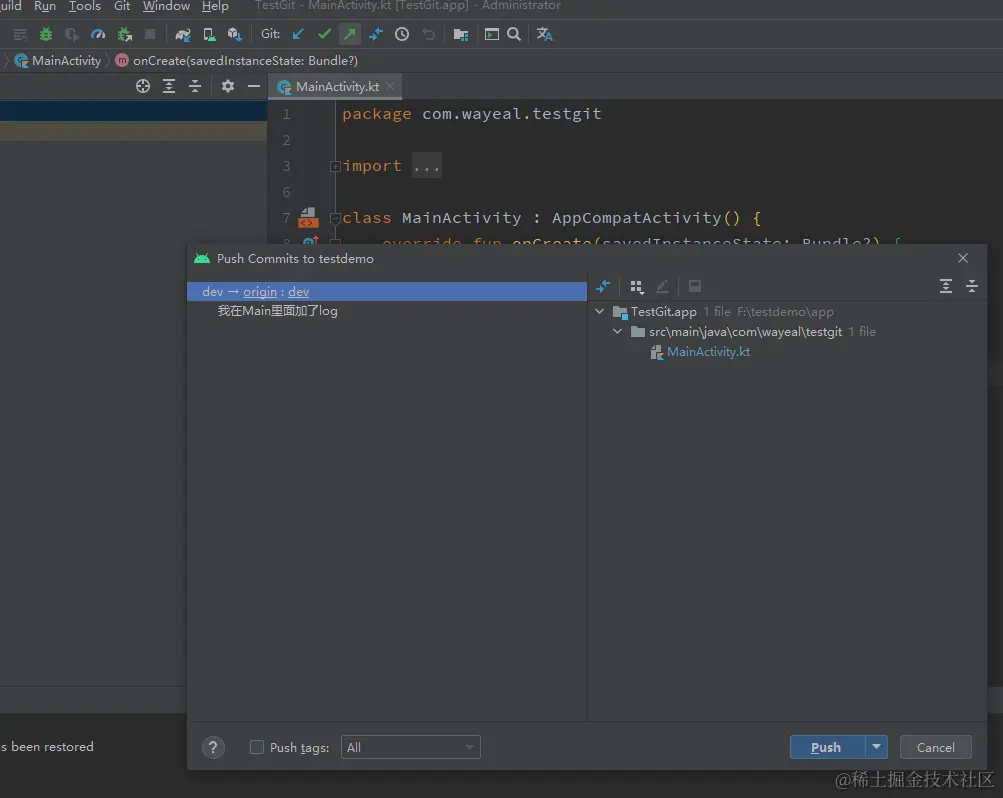Viewport: 1003px width, 798px height.
Task: Click the Git Commit checkmark icon
Action: 324,34
